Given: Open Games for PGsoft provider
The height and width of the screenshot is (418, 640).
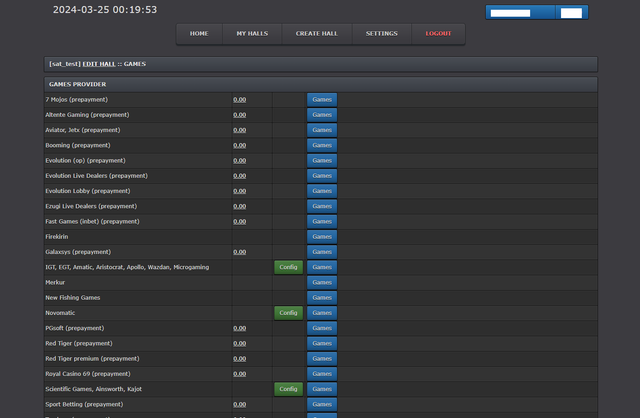Looking at the screenshot, I should pyautogui.click(x=322, y=328).
